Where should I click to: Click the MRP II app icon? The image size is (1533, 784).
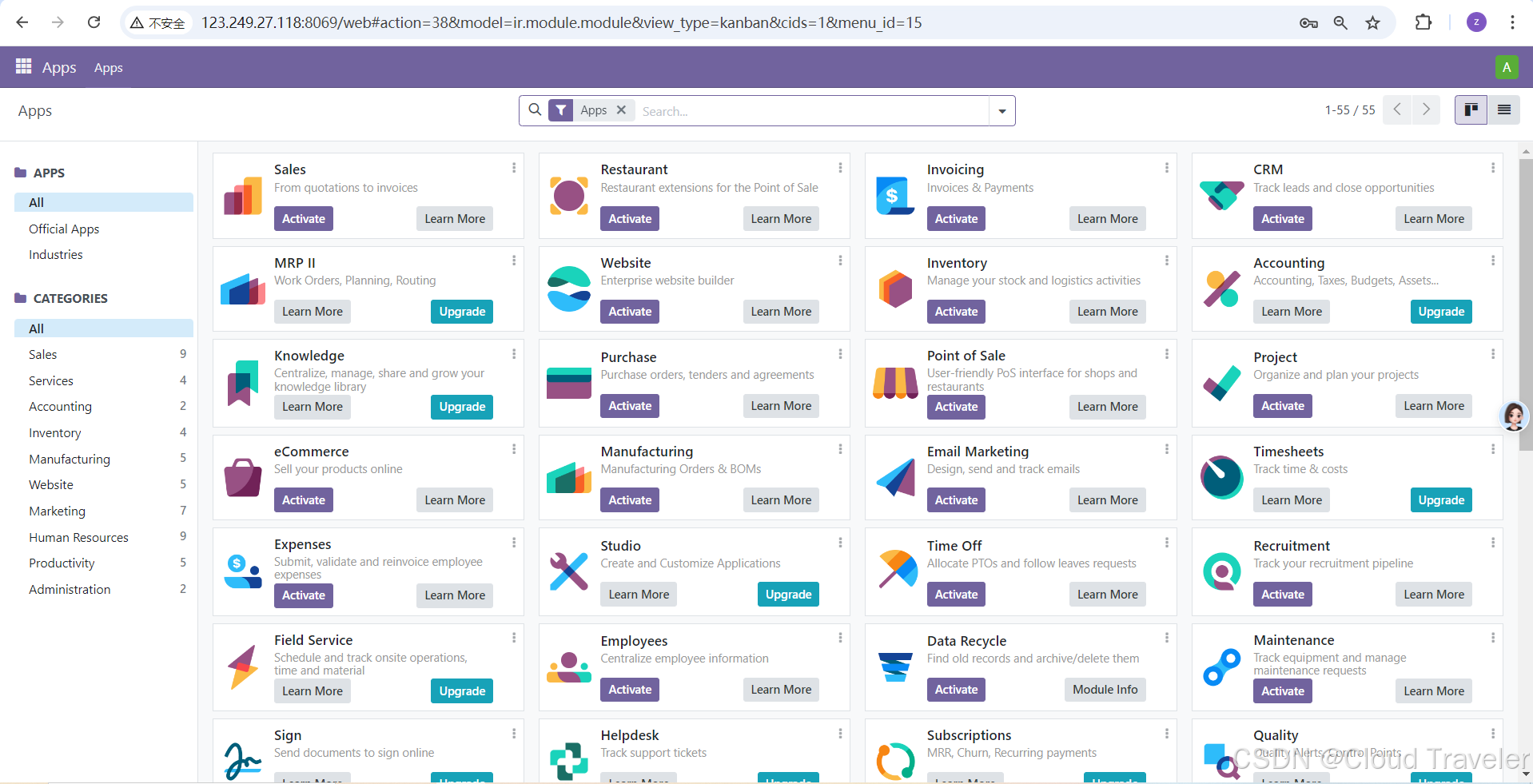click(243, 289)
